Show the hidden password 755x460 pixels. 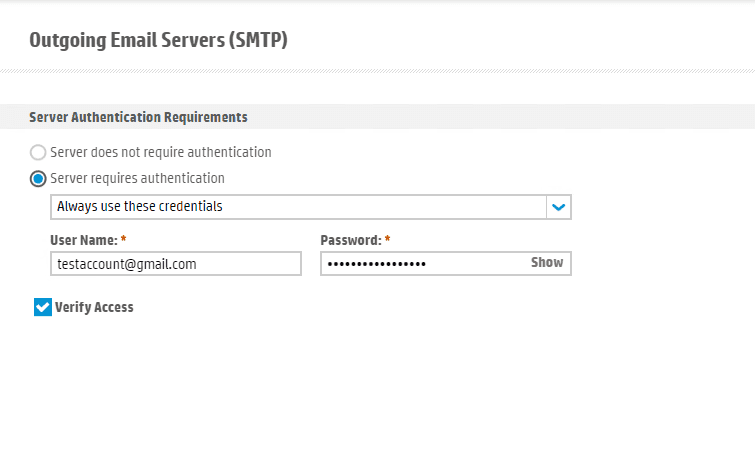coord(546,263)
